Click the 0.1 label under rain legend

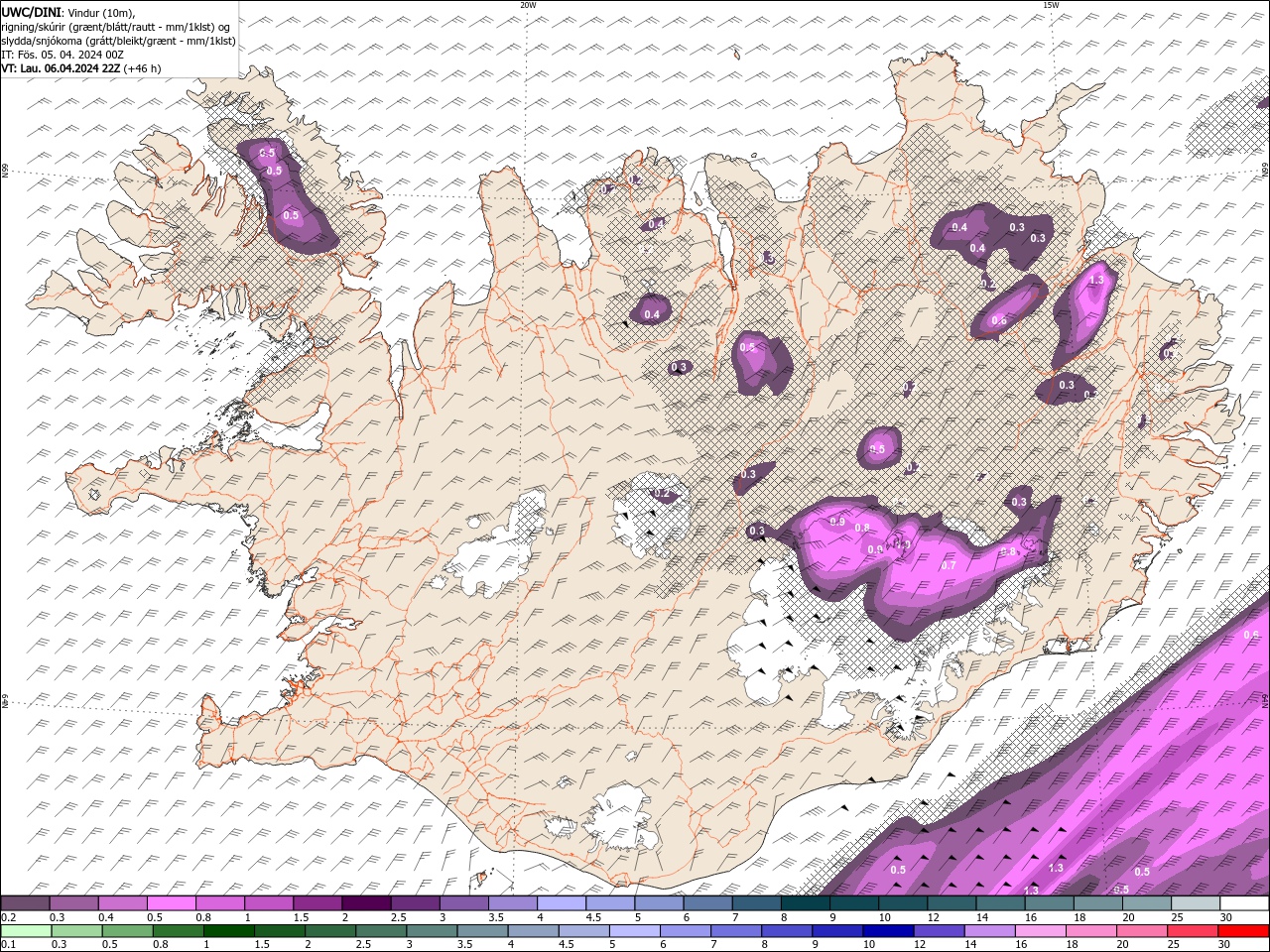point(7,945)
